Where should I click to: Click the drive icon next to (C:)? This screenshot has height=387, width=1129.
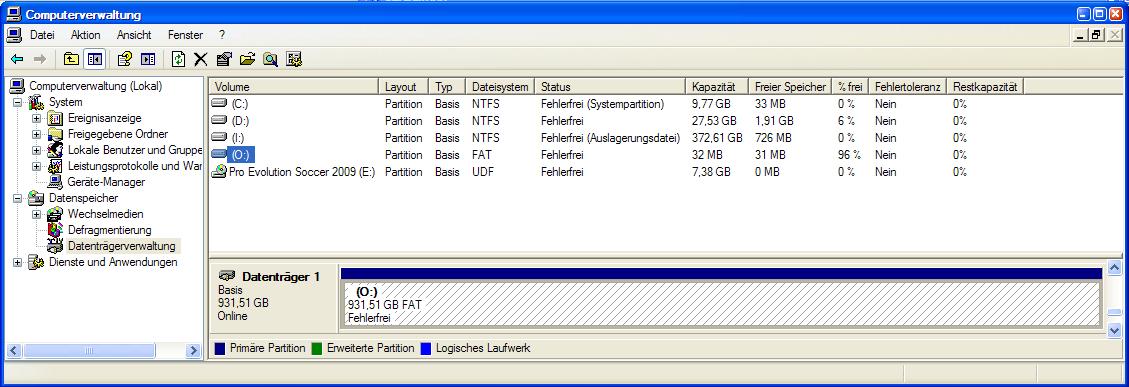[219, 104]
